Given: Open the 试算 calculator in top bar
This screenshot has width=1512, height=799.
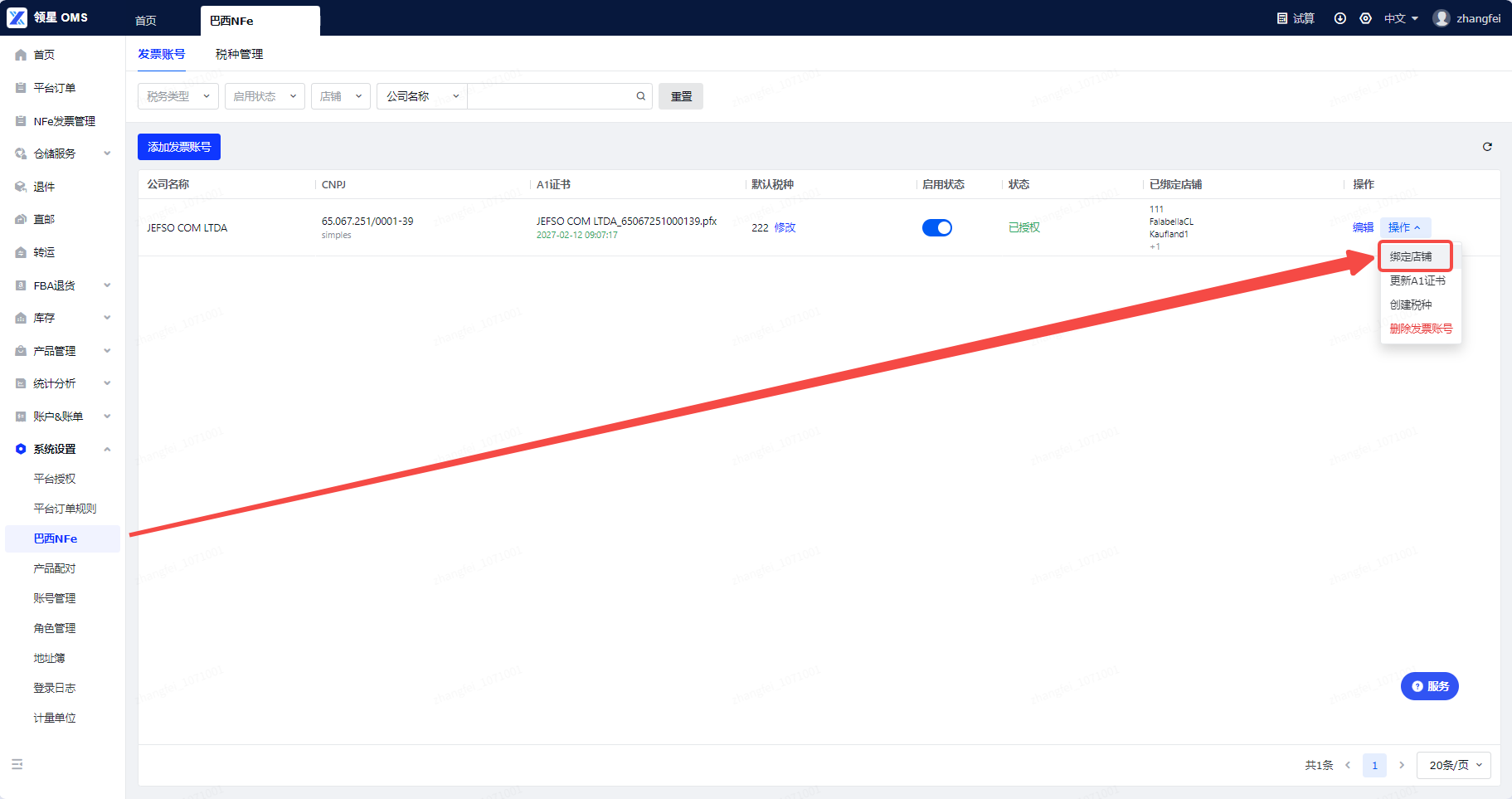Looking at the screenshot, I should coord(1296,18).
